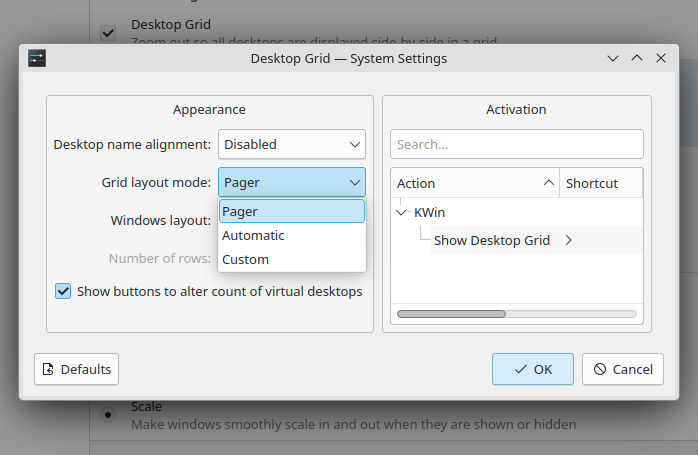
Task: Maximize the Desktop Grid settings dialog
Action: pyautogui.click(x=636, y=59)
